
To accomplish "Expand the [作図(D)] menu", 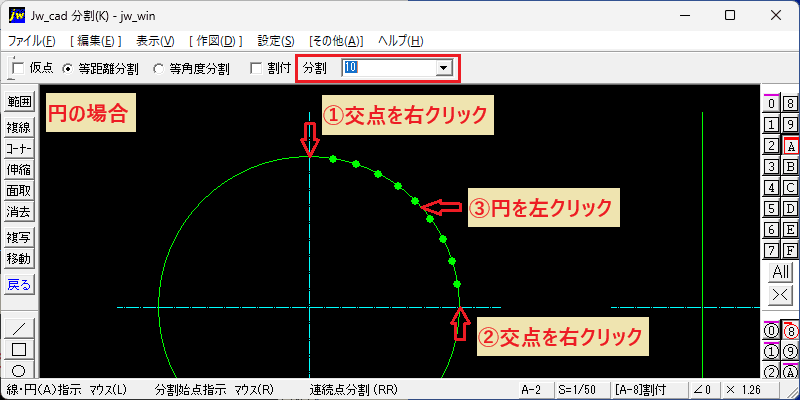I will pyautogui.click(x=215, y=41).
